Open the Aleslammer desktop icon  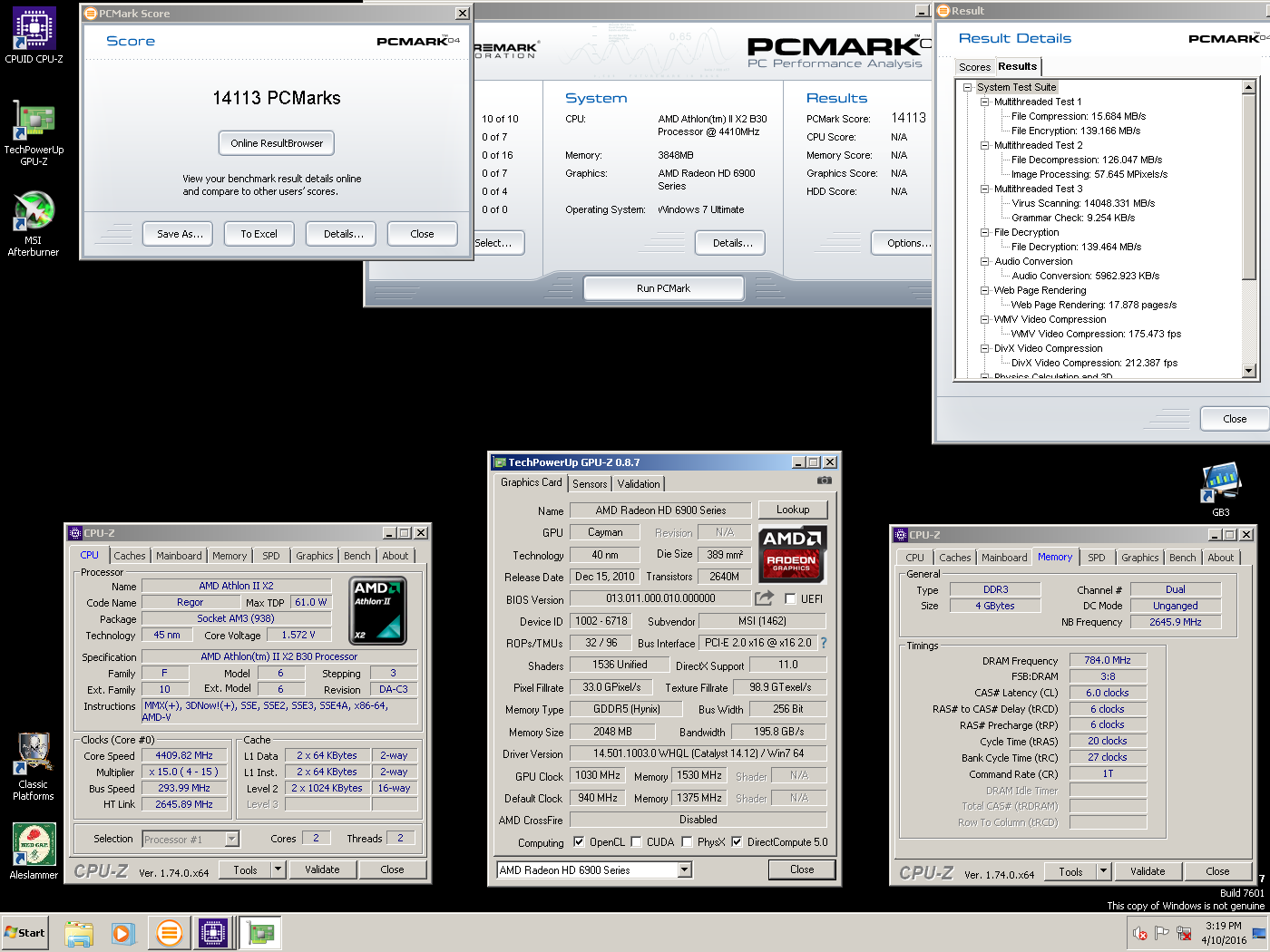point(34,851)
